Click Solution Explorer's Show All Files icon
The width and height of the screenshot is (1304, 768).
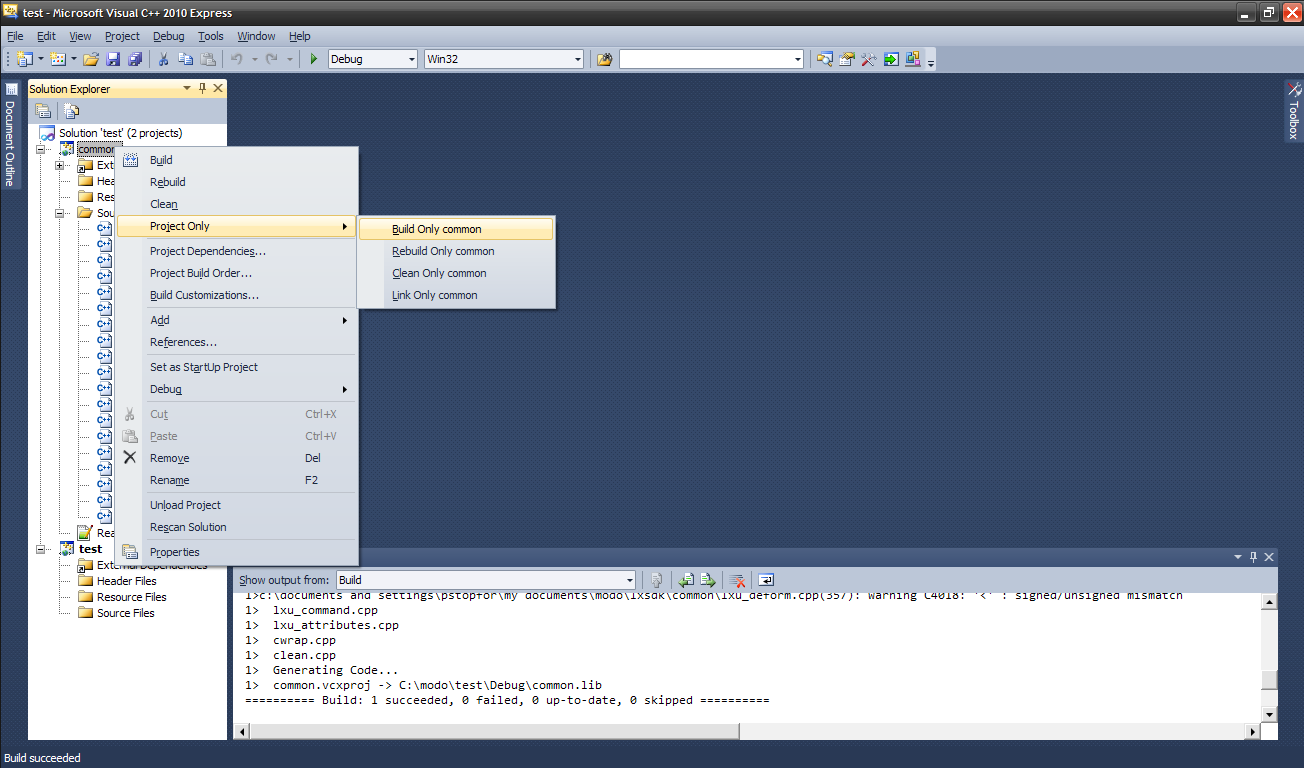click(71, 111)
